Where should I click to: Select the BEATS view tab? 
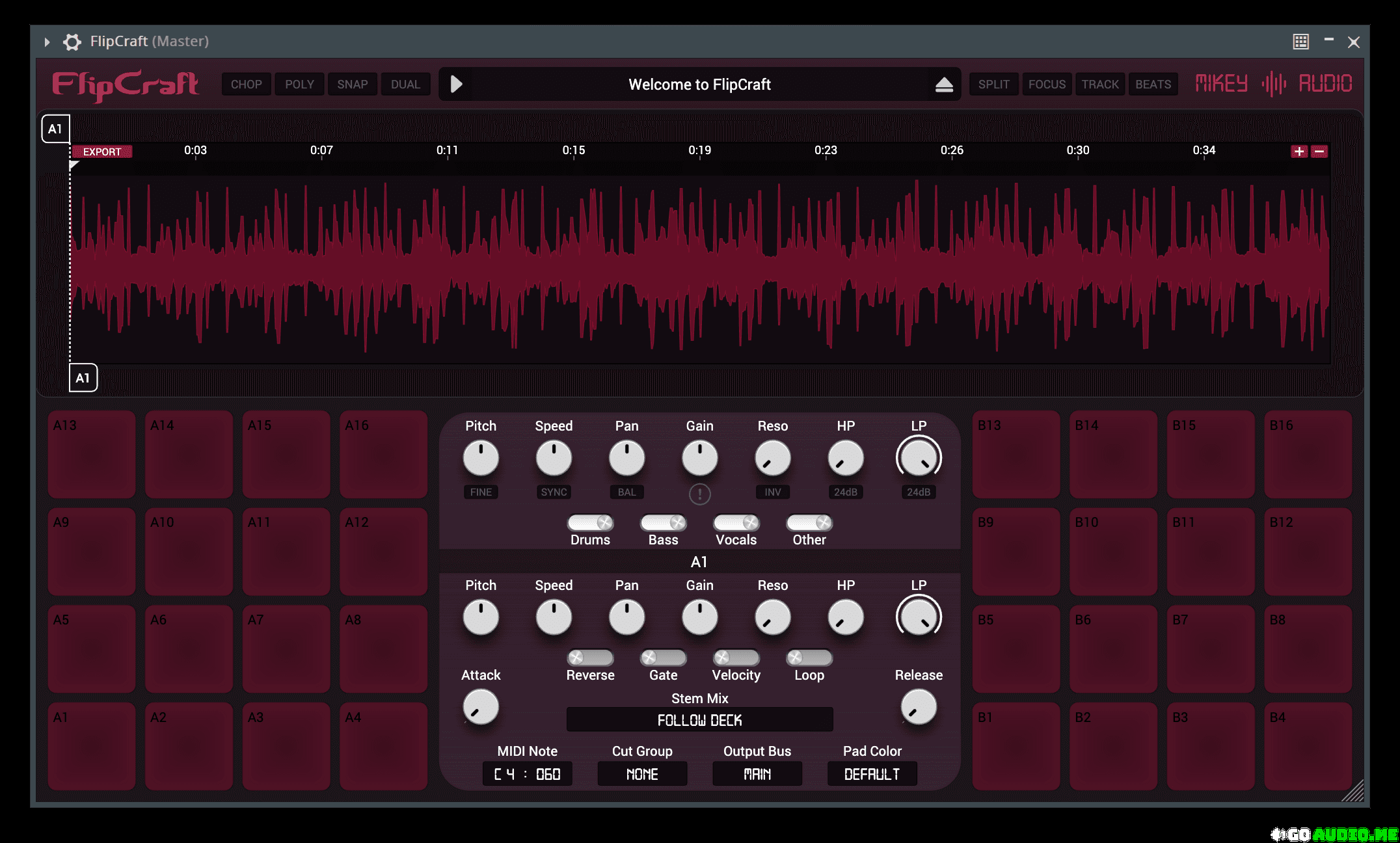point(1153,85)
